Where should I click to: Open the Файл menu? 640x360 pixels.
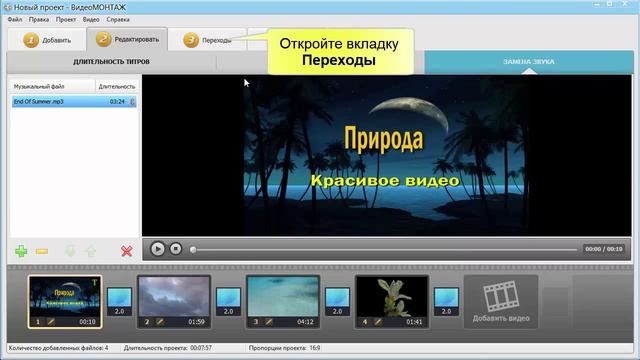15,19
